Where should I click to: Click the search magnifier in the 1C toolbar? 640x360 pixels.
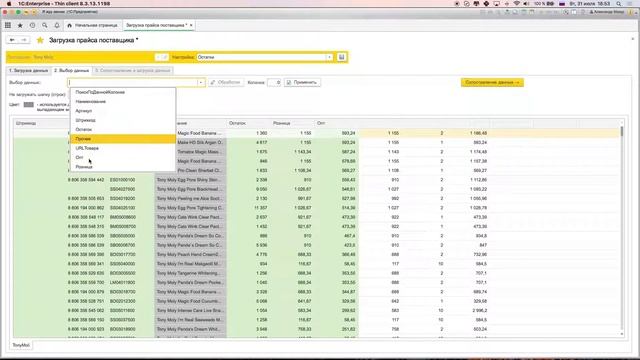(x=44, y=25)
